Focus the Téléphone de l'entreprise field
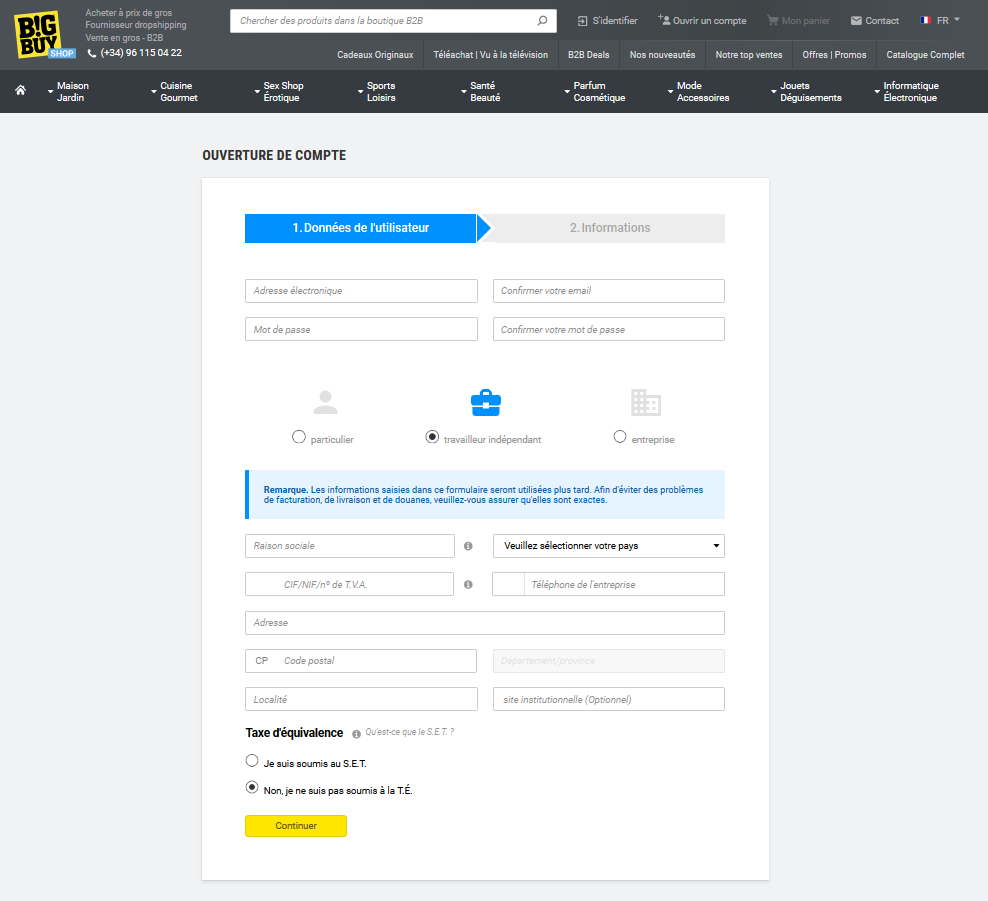The image size is (988, 901). tap(608, 584)
